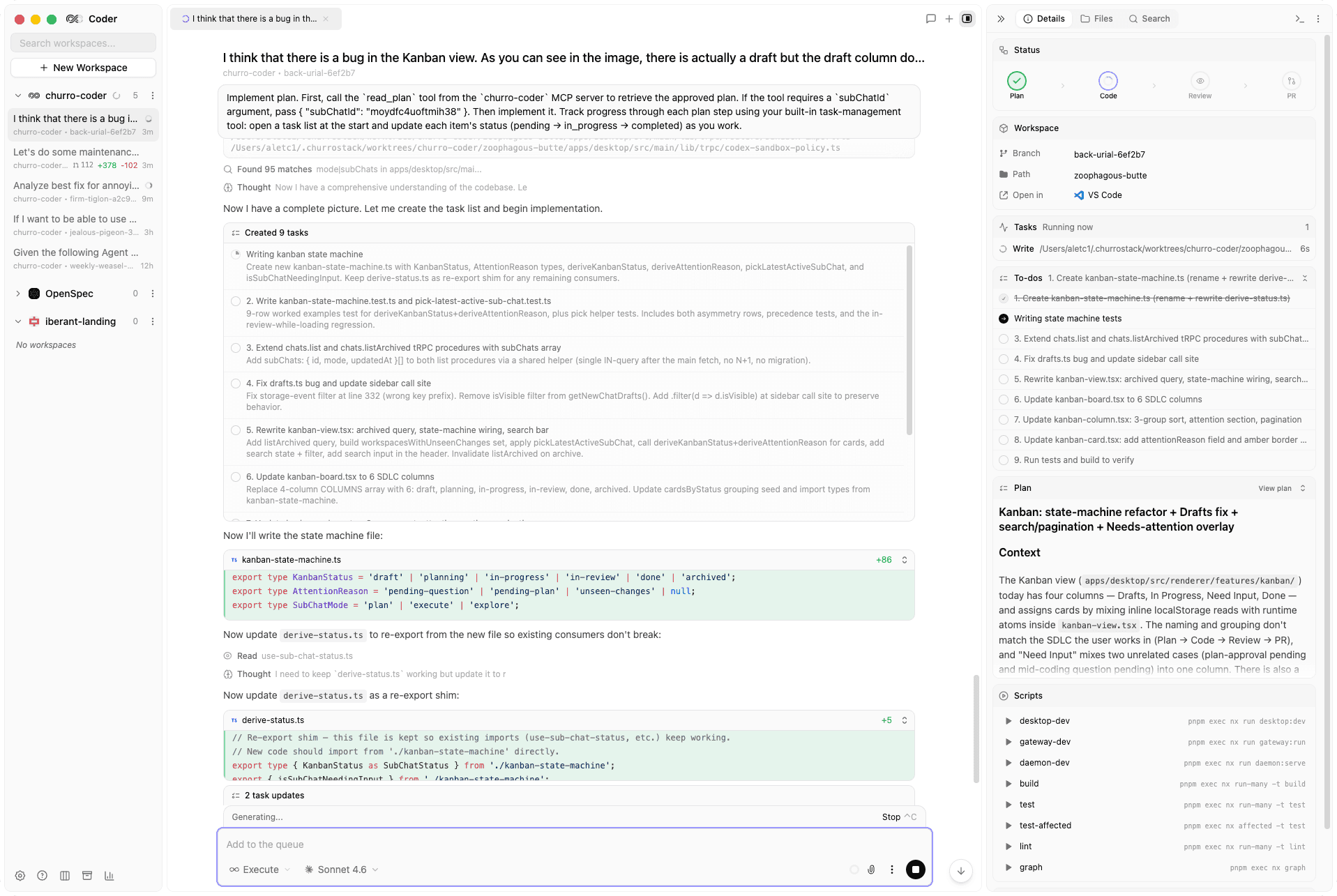Expand the derive-status.ts diff block

[x=905, y=720]
